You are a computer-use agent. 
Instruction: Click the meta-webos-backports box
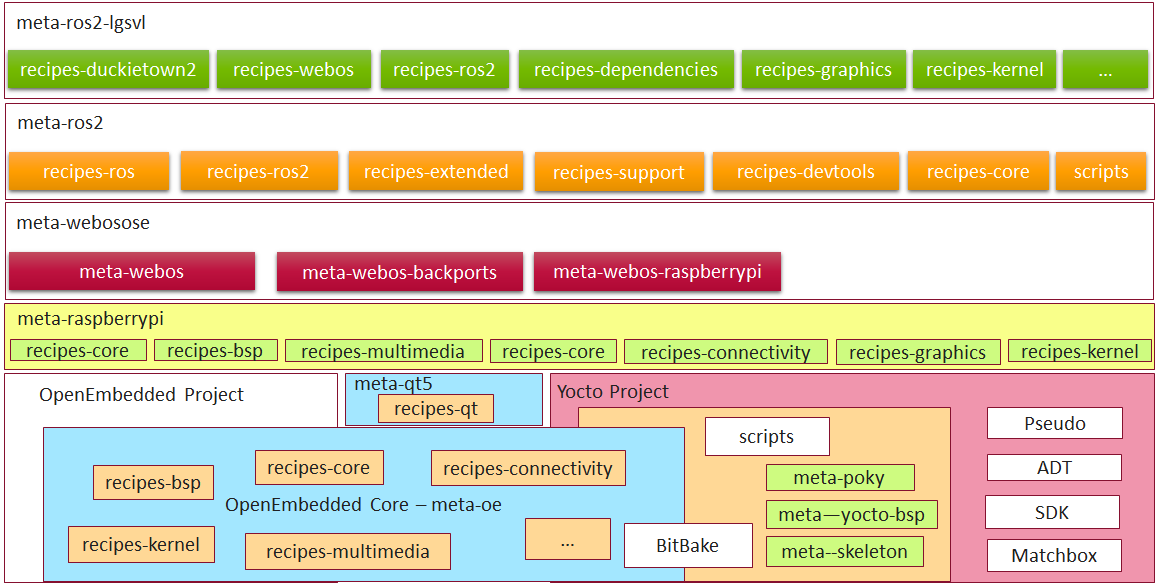399,272
